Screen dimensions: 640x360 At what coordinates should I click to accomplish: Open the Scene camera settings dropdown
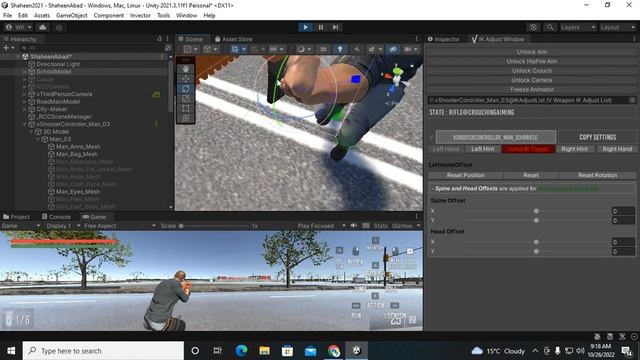tap(411, 49)
